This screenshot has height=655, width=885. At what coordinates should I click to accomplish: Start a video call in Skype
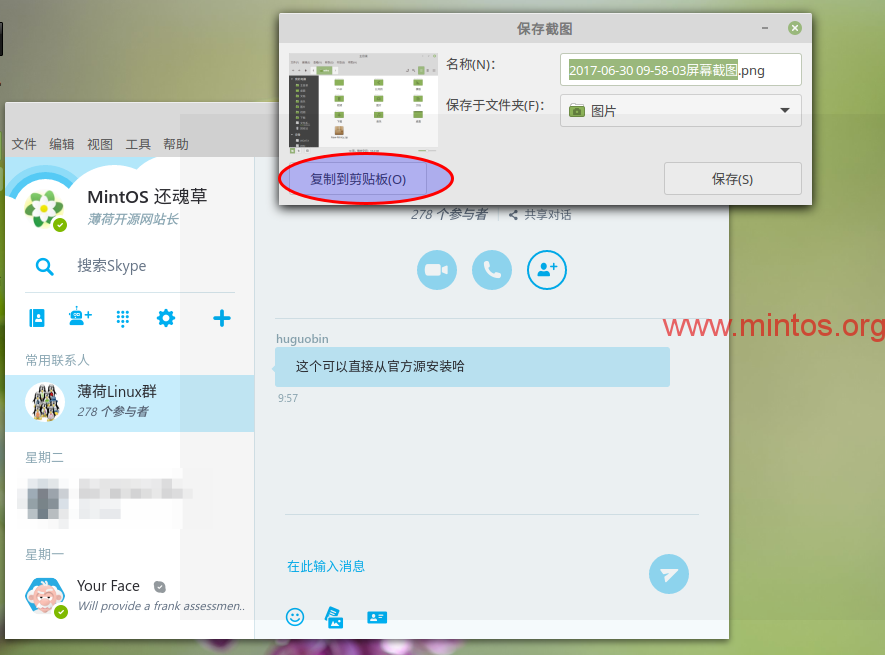pos(436,270)
